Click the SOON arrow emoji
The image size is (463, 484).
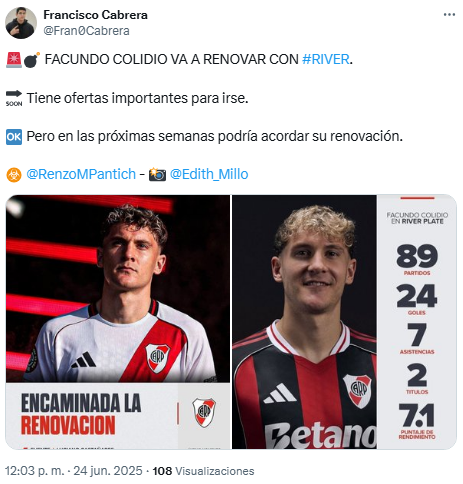[14, 98]
